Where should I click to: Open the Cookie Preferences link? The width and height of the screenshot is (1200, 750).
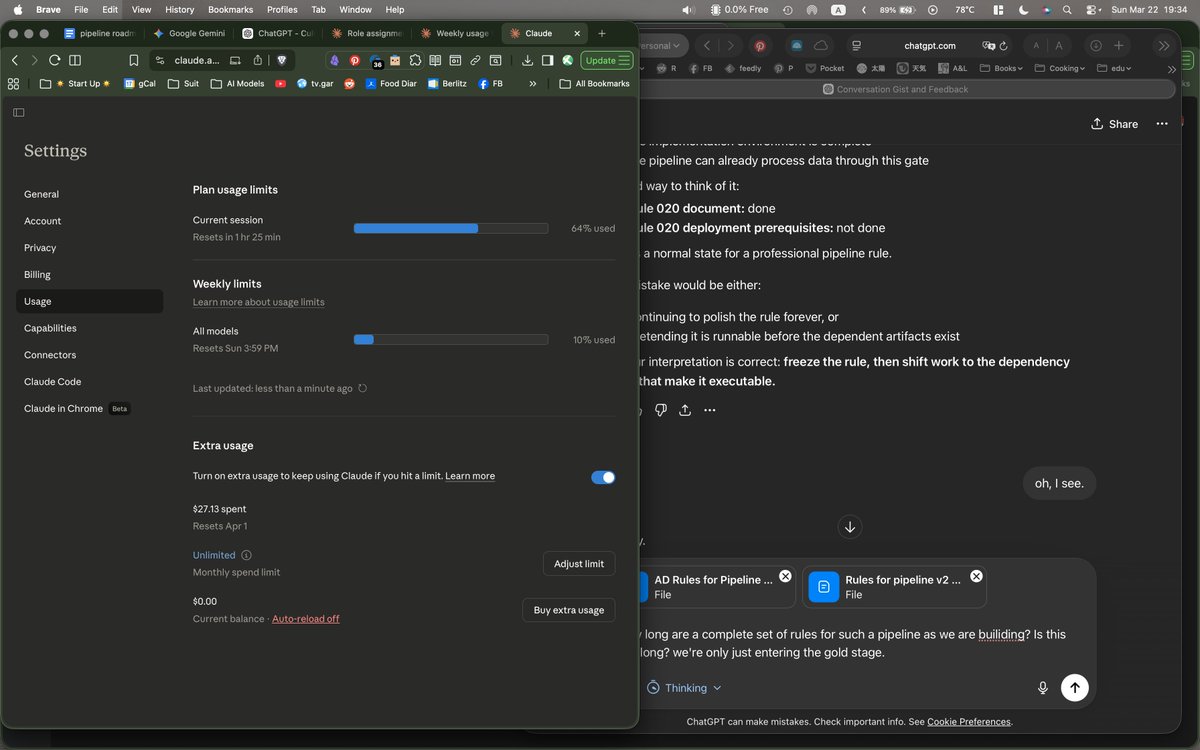[969, 722]
